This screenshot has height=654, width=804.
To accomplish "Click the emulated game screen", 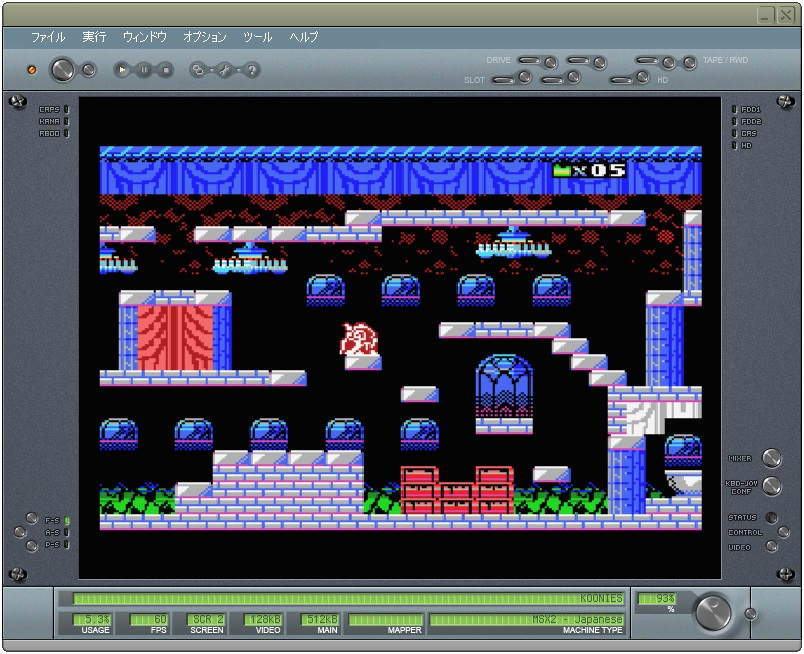I will pyautogui.click(x=400, y=338).
